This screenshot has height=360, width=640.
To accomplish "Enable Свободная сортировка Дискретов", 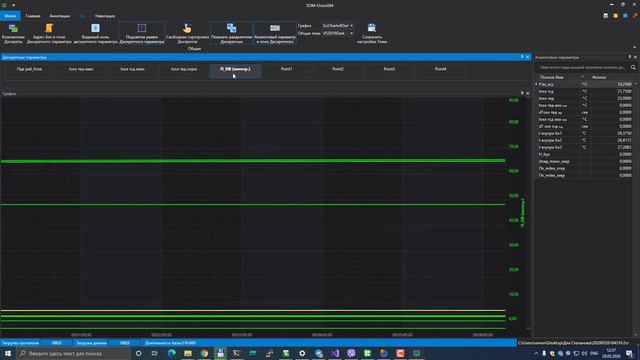I will [187, 33].
